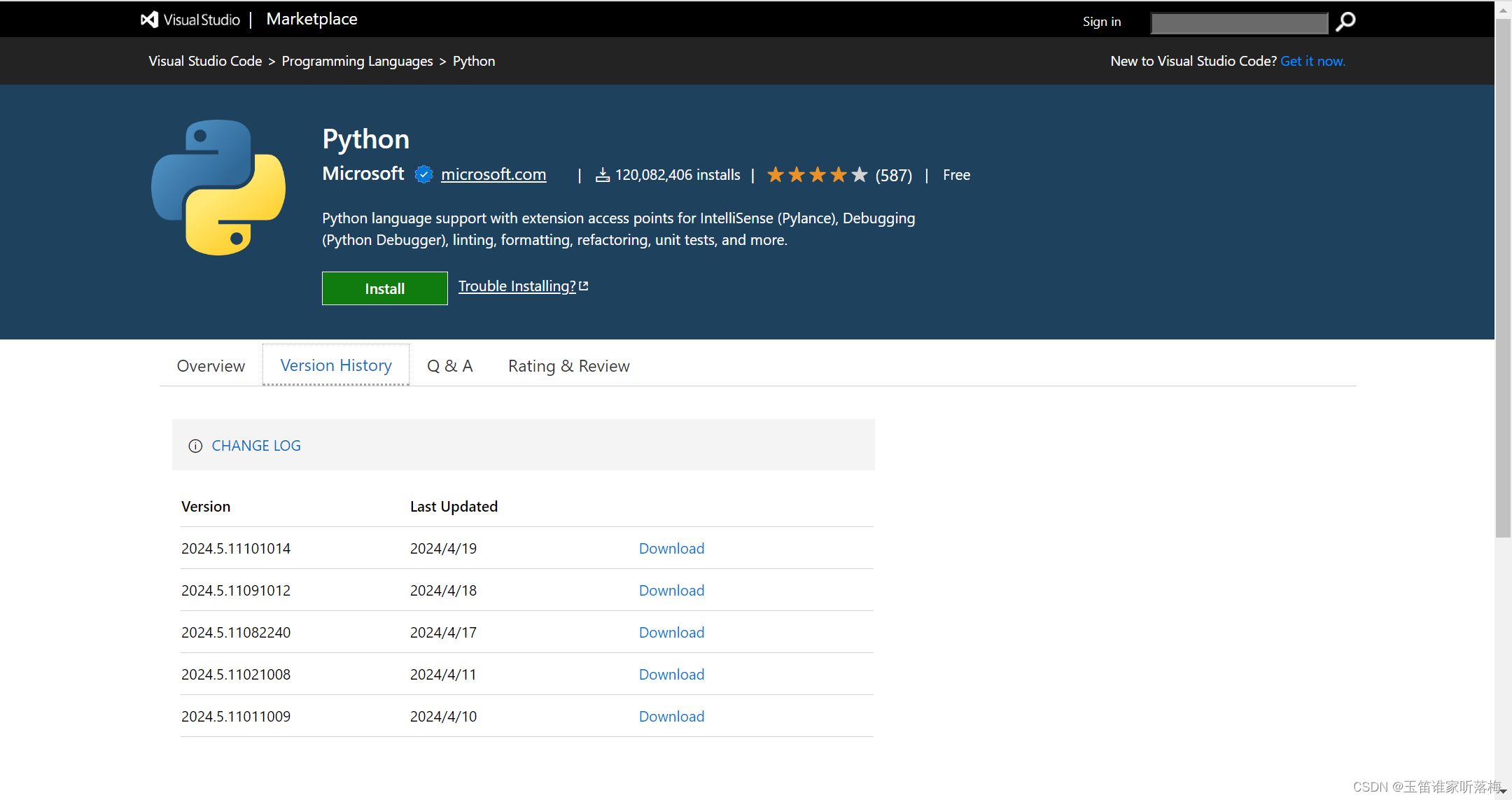Open the Rating & Review tab
1512x800 pixels.
[x=569, y=366]
